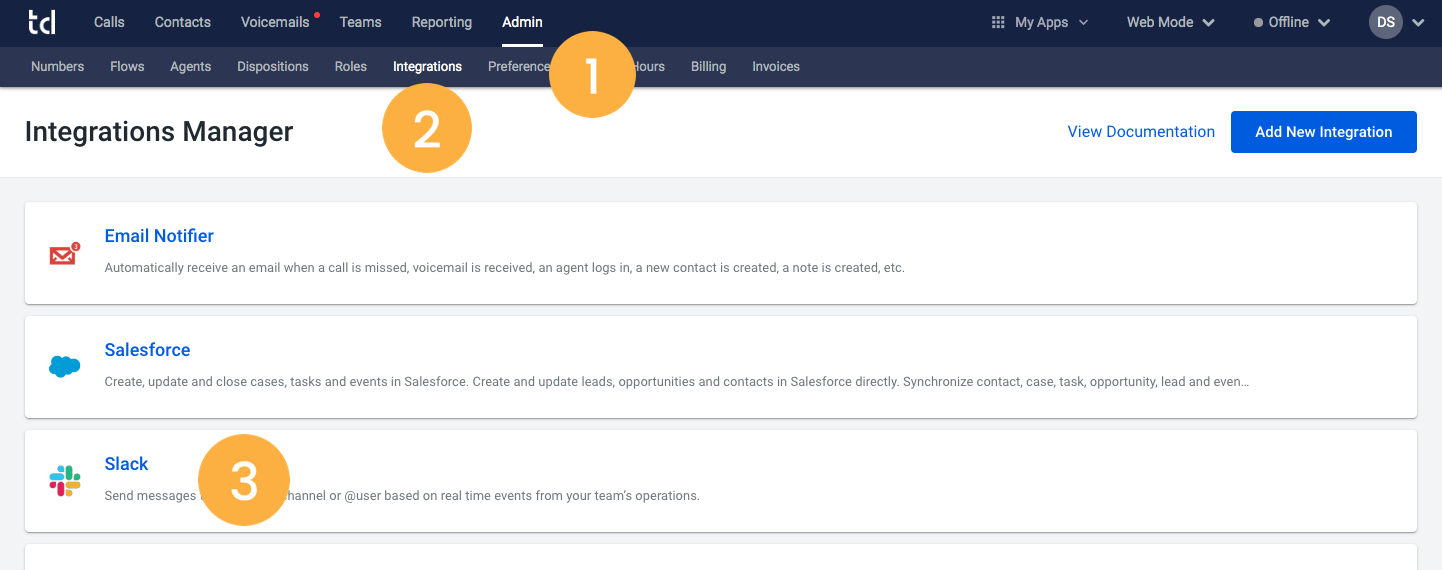
Task: Click the Slack logo icon
Action: click(64, 481)
